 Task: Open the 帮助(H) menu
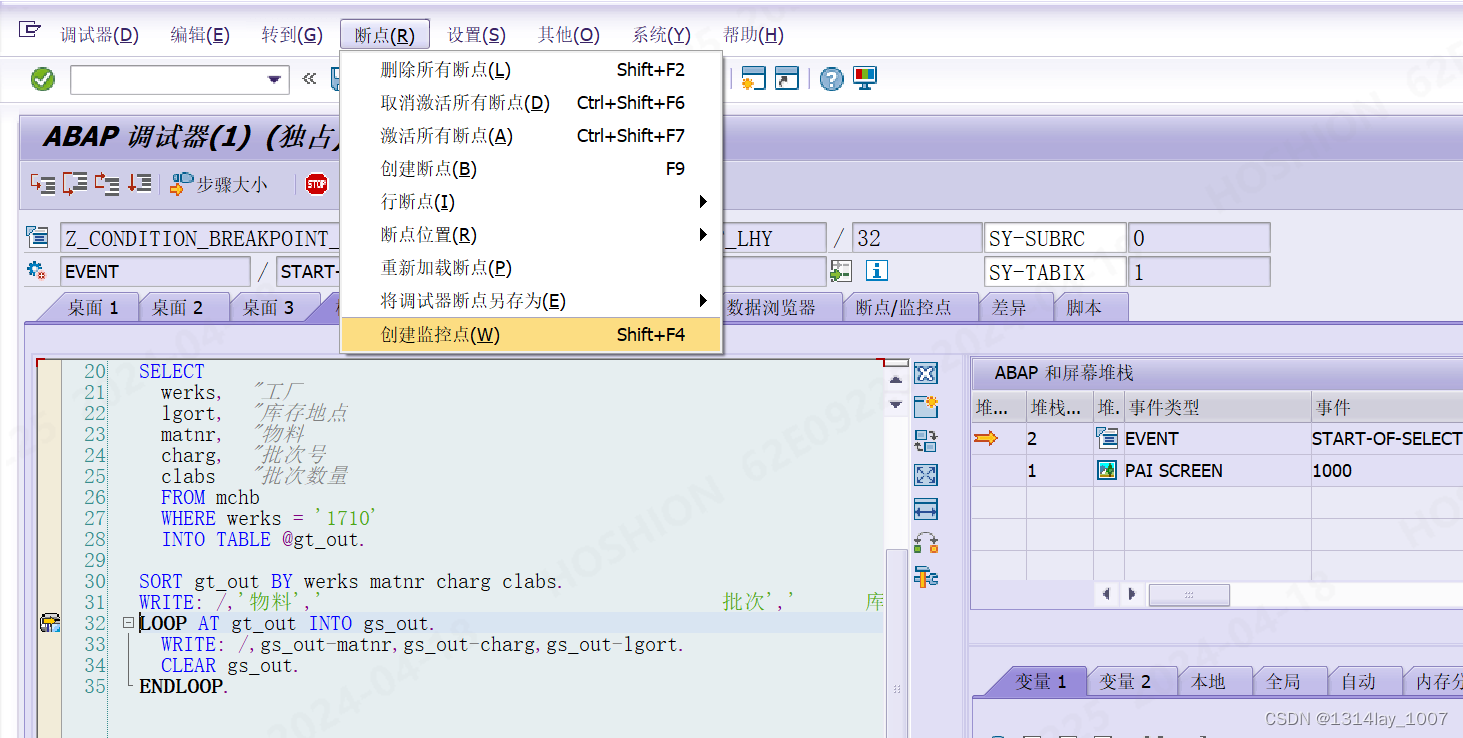[x=753, y=35]
